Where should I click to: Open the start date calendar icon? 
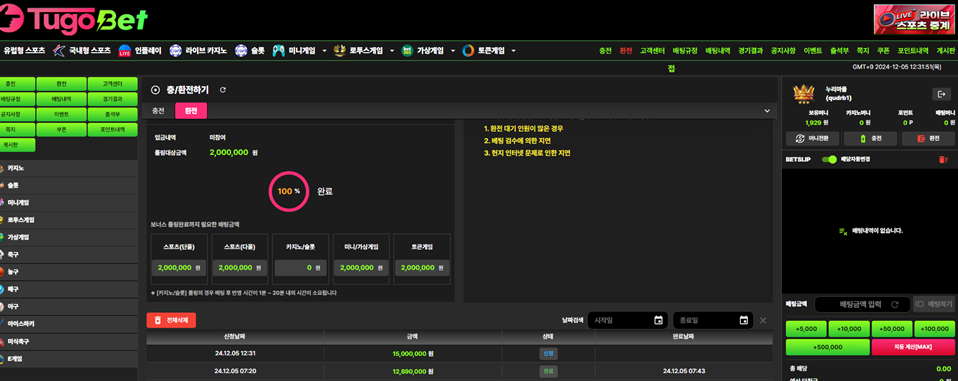(658, 321)
